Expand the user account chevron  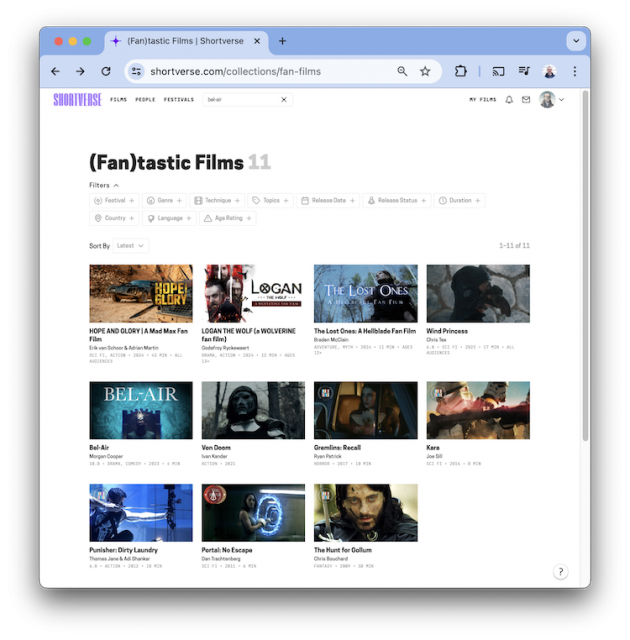pyautogui.click(x=562, y=100)
